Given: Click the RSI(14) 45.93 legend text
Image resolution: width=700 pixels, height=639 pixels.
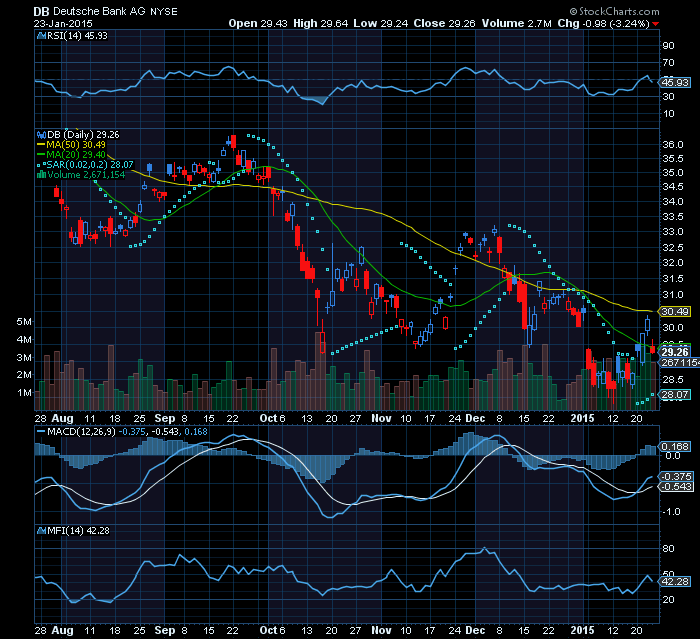Looking at the screenshot, I should 77,36.
